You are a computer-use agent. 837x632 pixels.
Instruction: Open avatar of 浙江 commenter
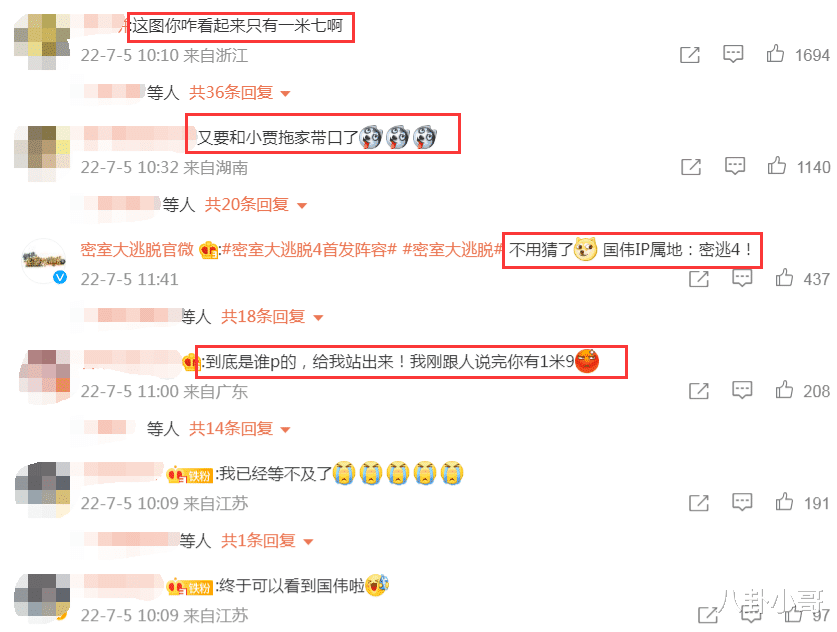[x=42, y=41]
